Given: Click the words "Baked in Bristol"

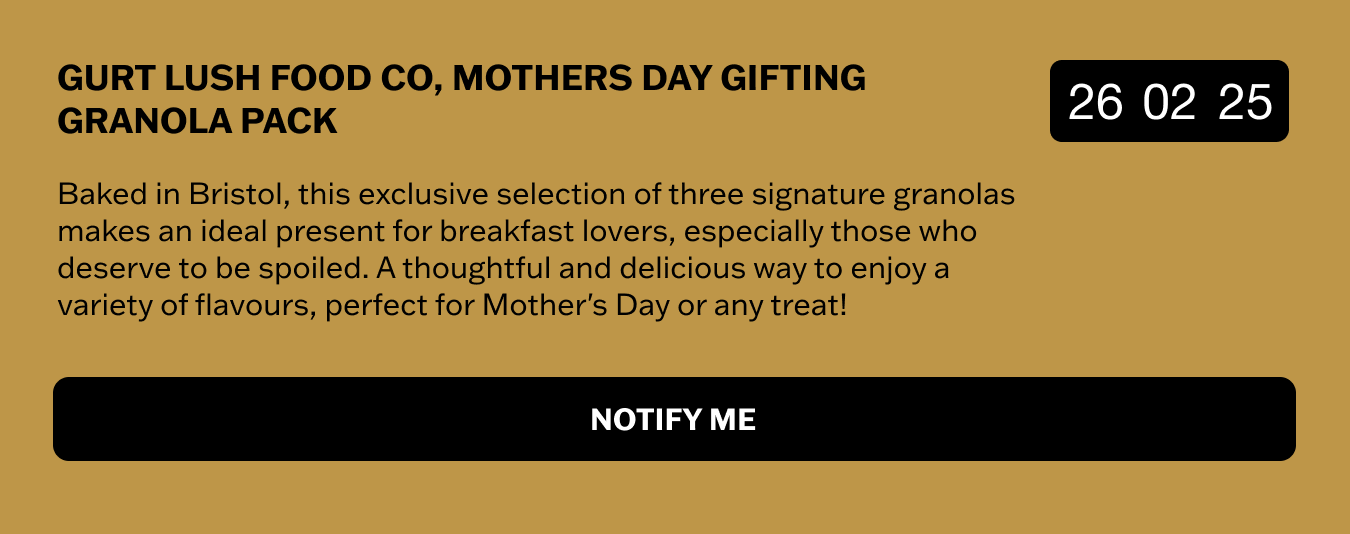Looking at the screenshot, I should pos(172,194).
